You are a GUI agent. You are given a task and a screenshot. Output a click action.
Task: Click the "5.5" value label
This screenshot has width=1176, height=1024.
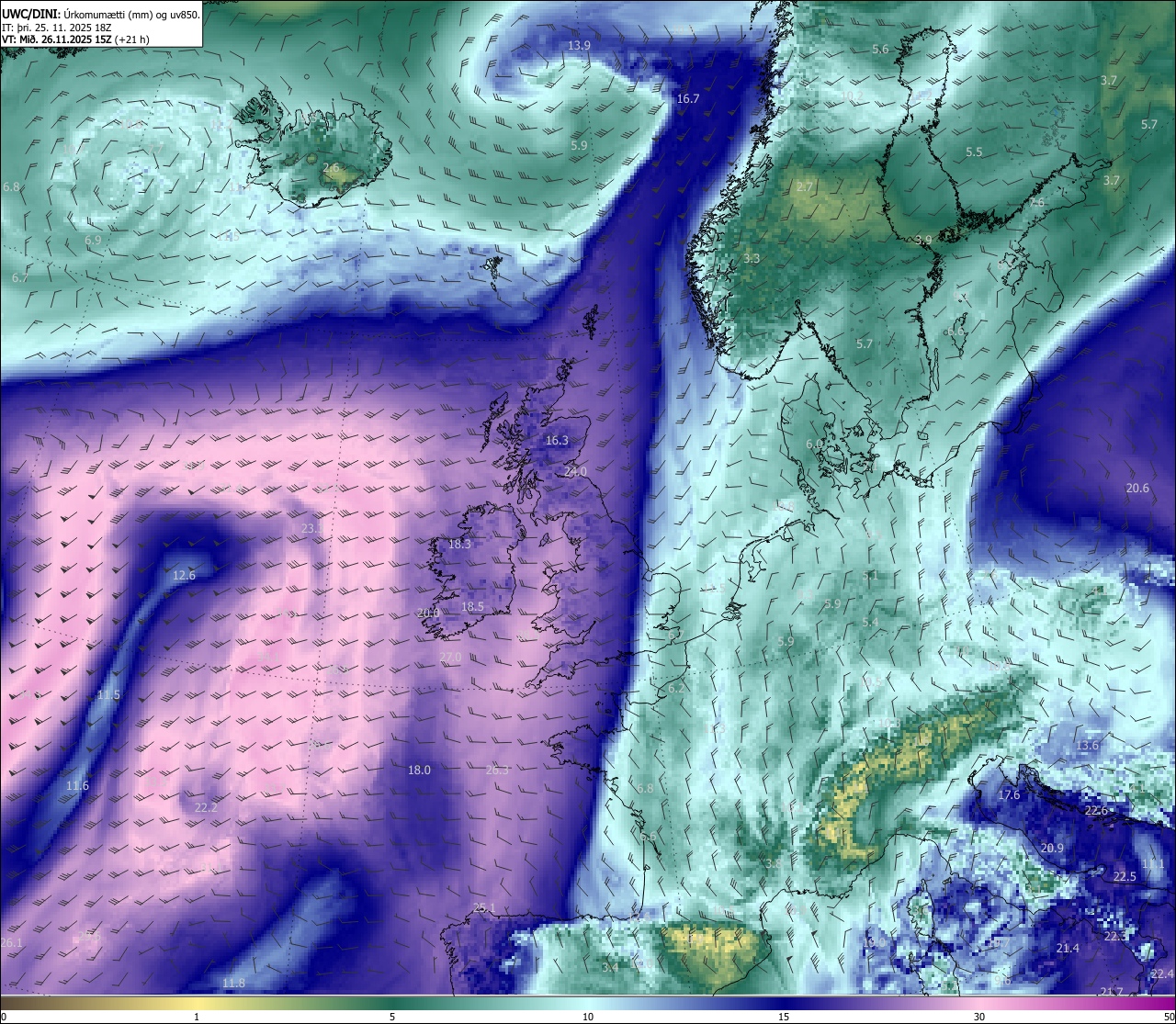click(974, 152)
